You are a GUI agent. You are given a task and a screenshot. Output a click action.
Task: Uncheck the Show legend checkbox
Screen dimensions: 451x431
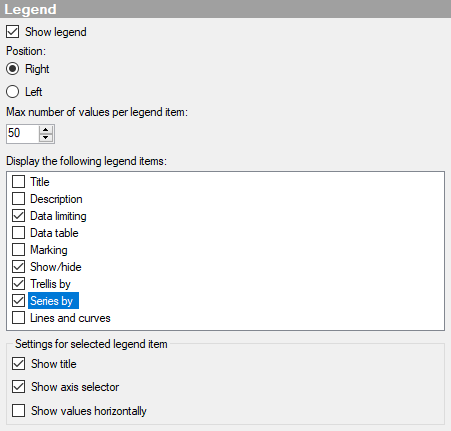tap(12, 32)
